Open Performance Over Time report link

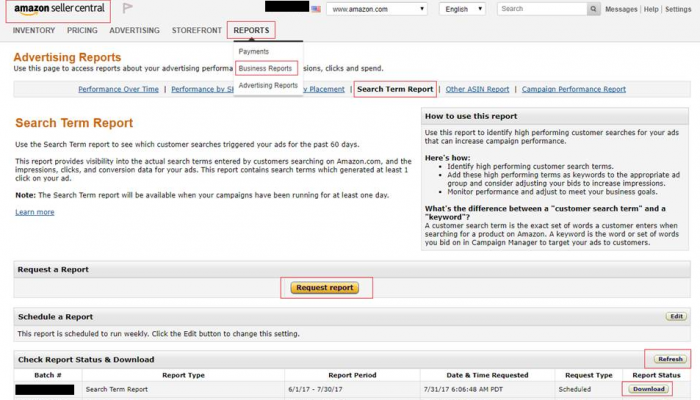pos(118,89)
